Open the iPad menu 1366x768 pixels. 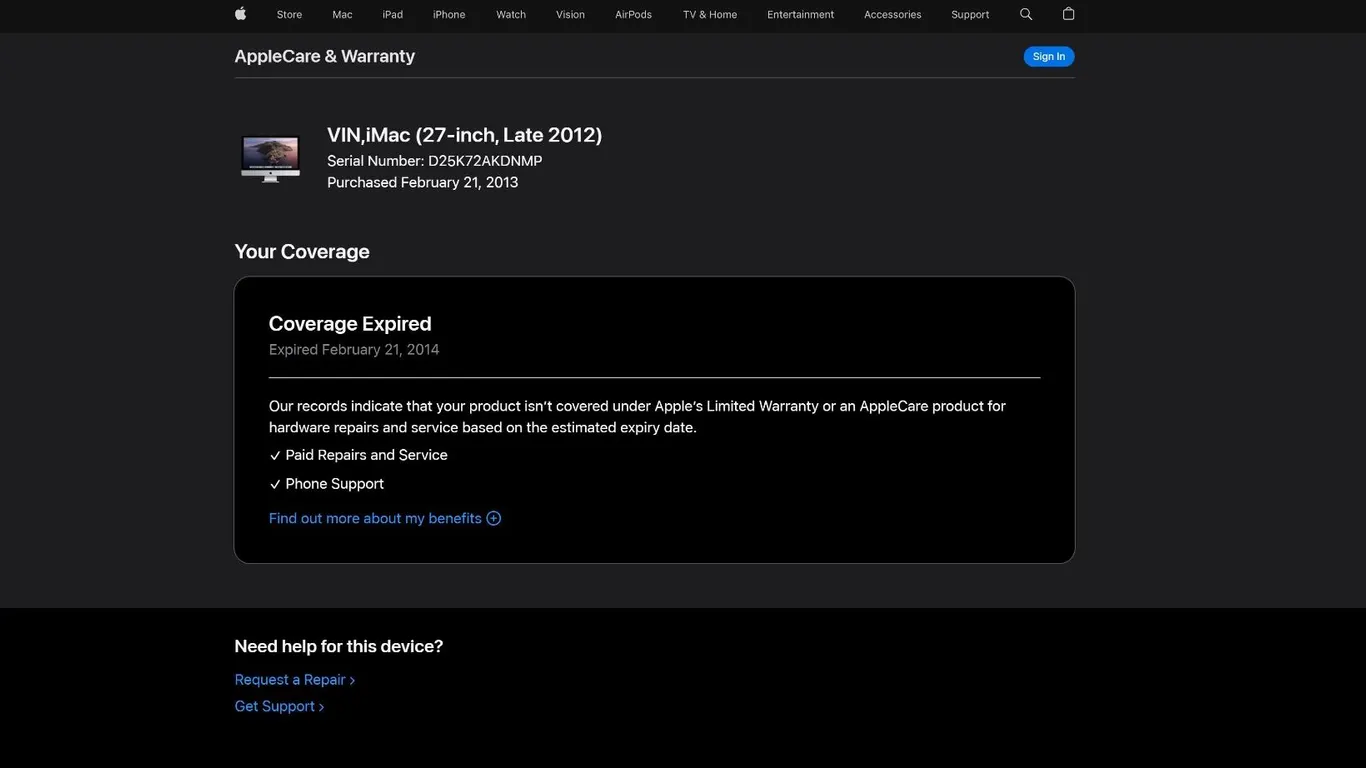(393, 15)
